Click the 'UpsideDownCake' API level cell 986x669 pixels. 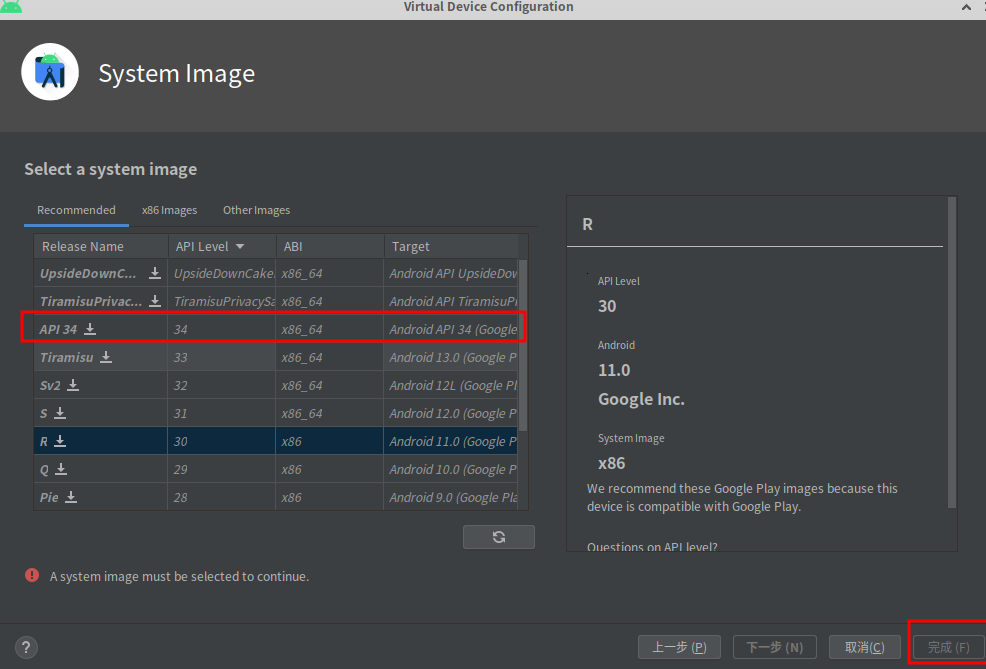click(x=222, y=274)
